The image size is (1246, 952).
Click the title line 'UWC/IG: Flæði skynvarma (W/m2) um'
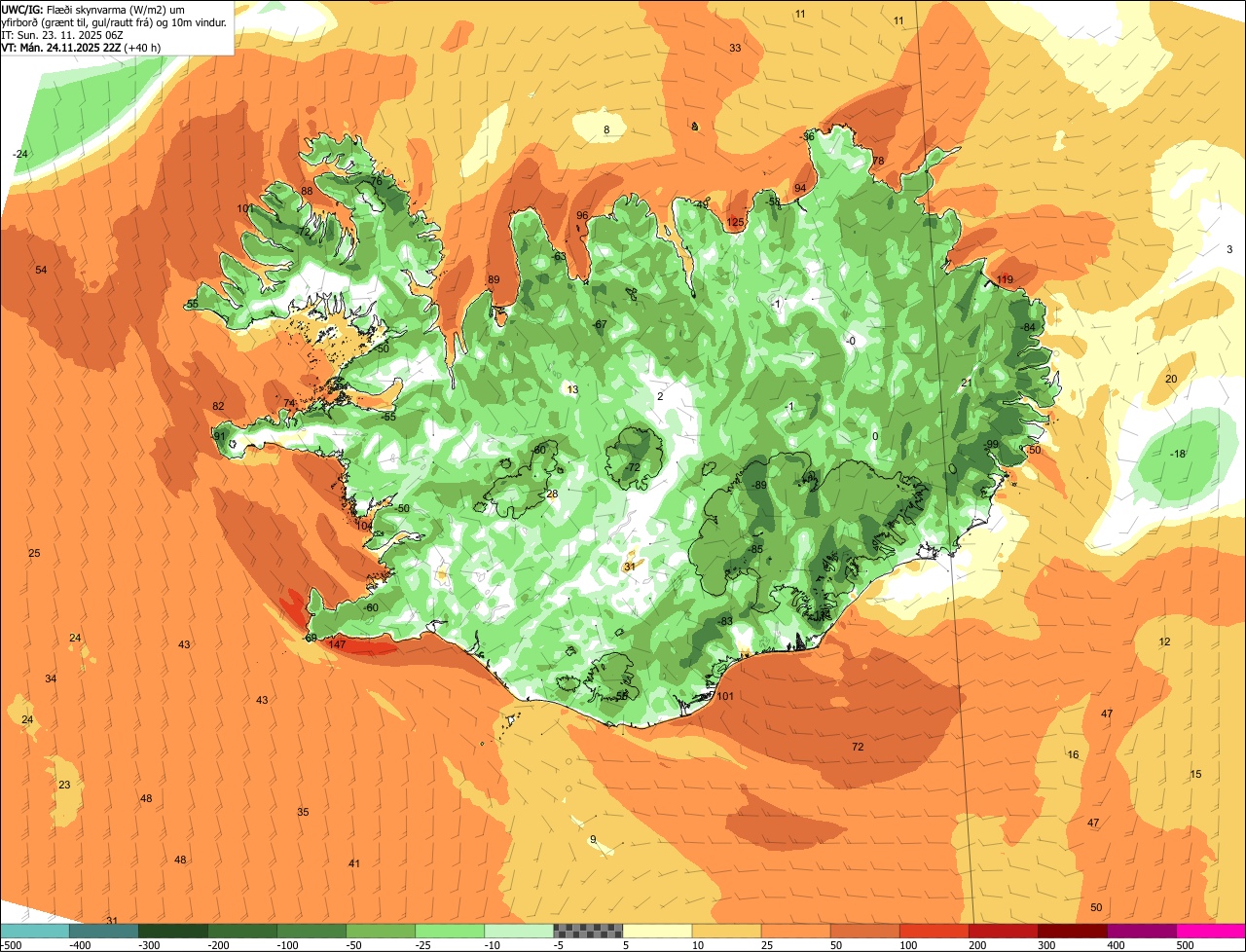click(93, 9)
